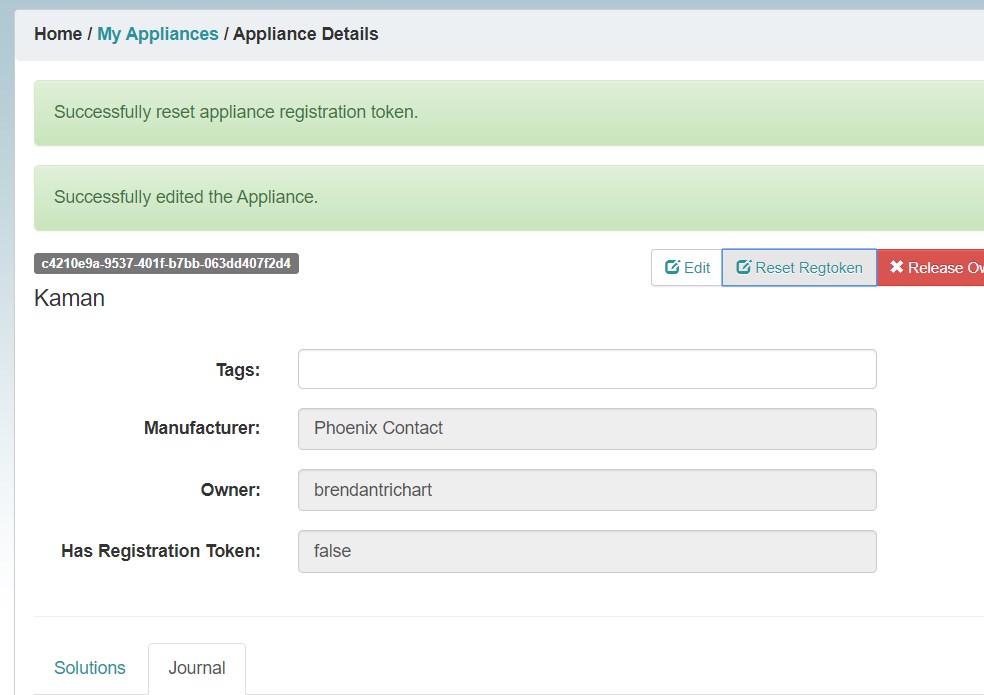Click the Has Registration Token label
Viewport: 984px width, 695px height.
coord(161,551)
